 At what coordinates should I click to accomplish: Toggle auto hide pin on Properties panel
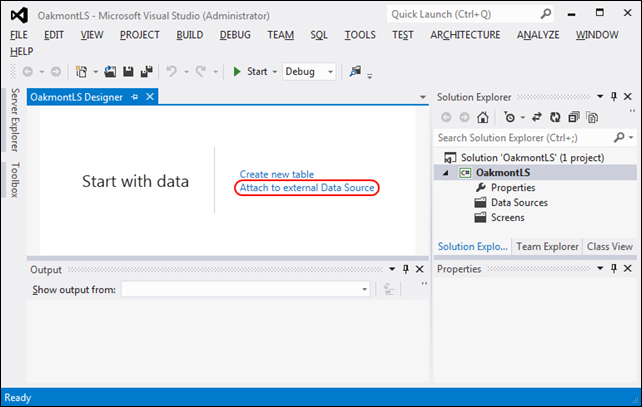point(614,268)
